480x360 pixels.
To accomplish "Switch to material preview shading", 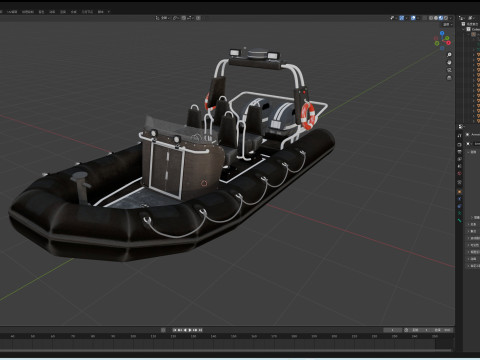I will [441, 18].
